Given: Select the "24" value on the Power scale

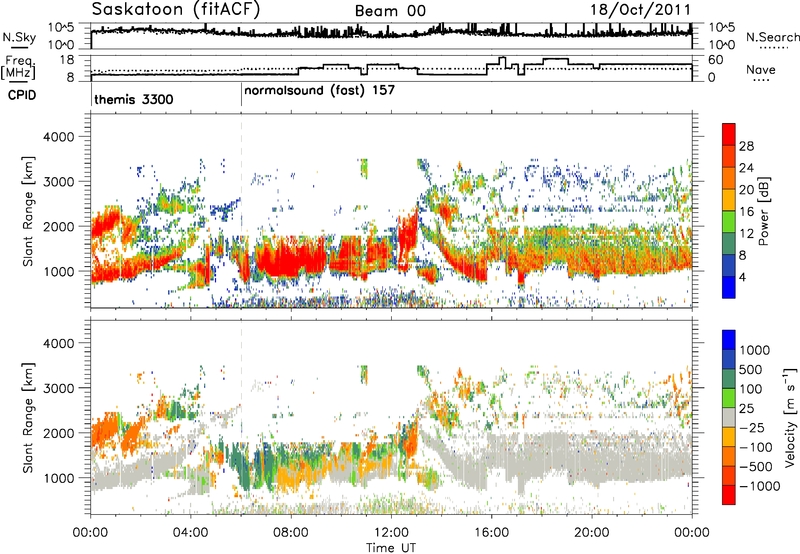Looking at the screenshot, I should pyautogui.click(x=746, y=168).
